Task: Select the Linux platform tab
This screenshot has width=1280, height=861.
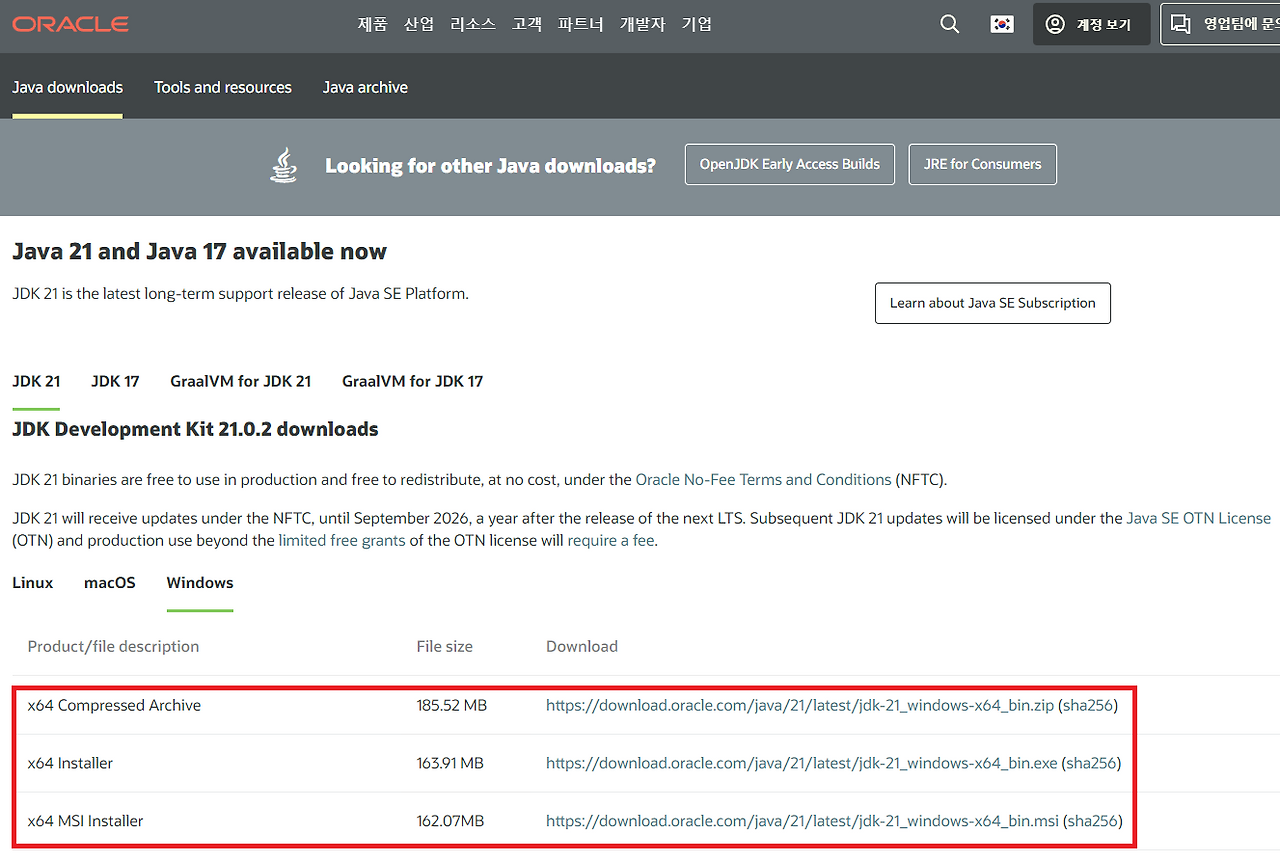Action: click(x=32, y=583)
